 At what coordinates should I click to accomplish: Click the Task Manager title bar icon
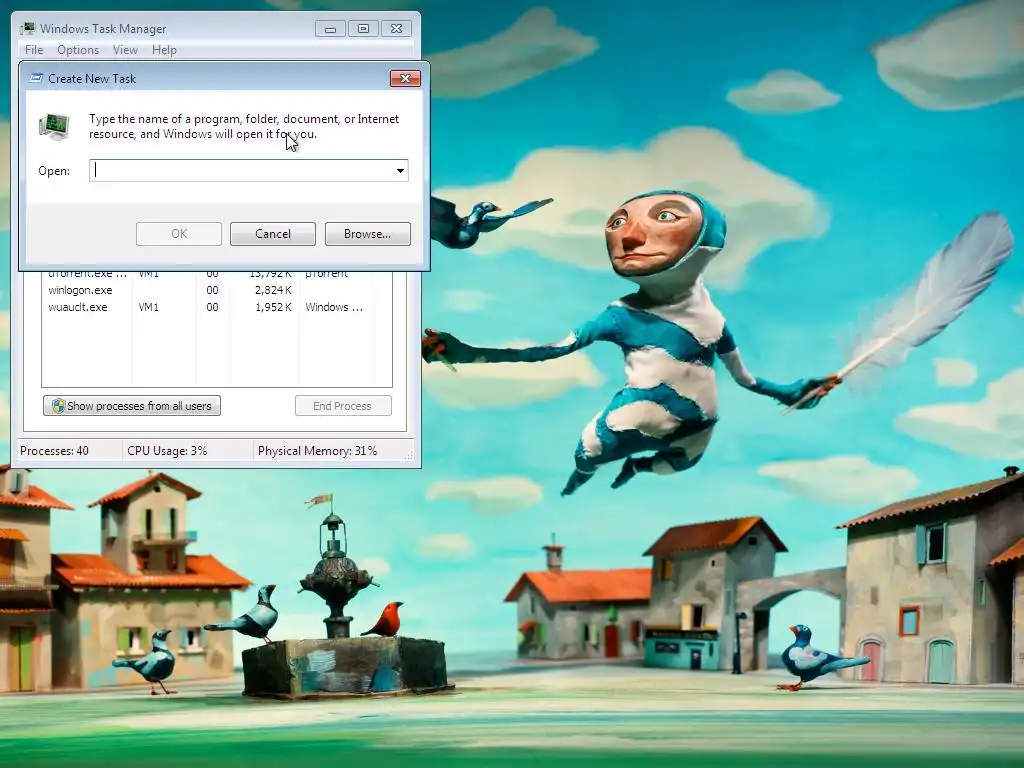27,29
